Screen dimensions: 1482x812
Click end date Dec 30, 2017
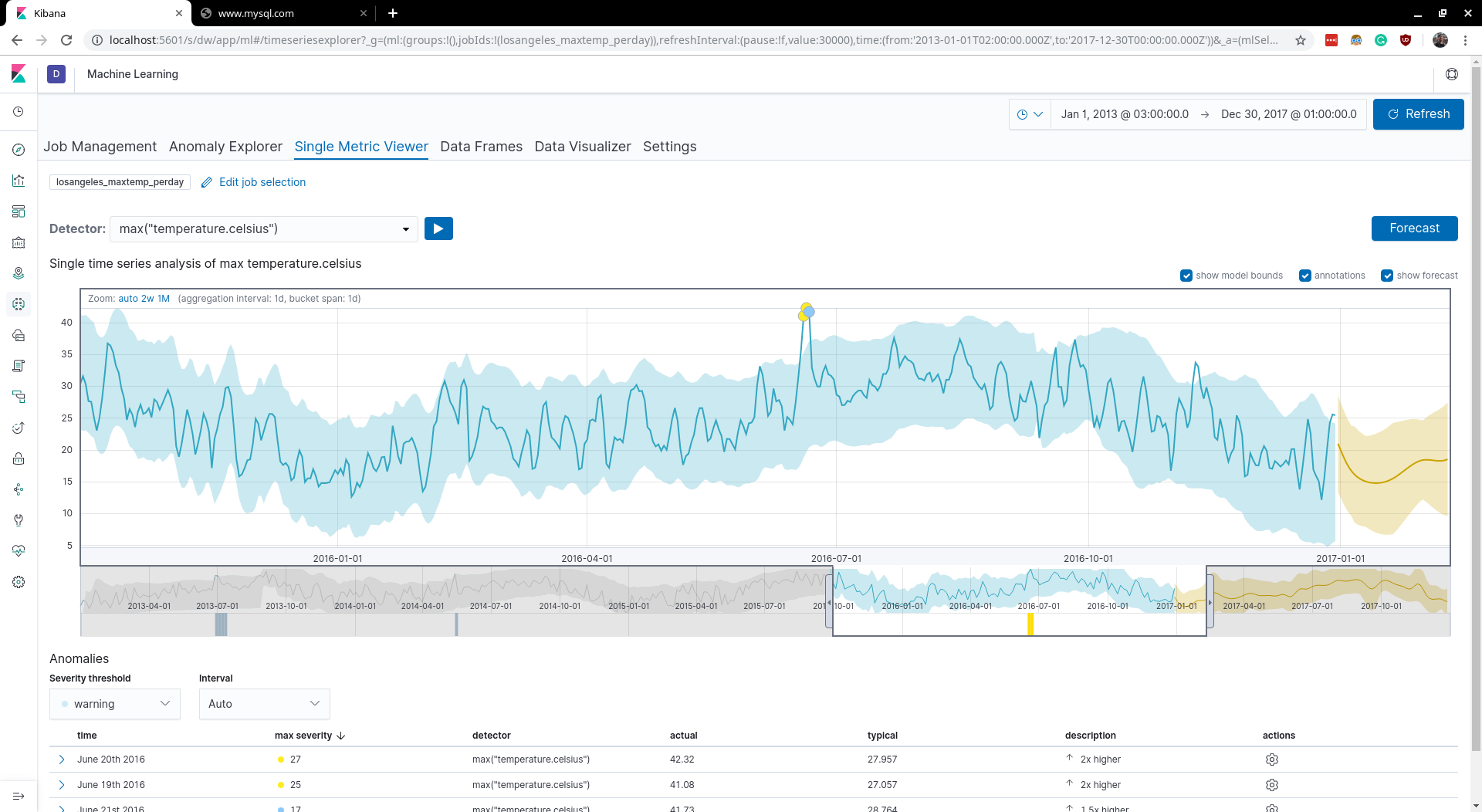click(x=1288, y=114)
